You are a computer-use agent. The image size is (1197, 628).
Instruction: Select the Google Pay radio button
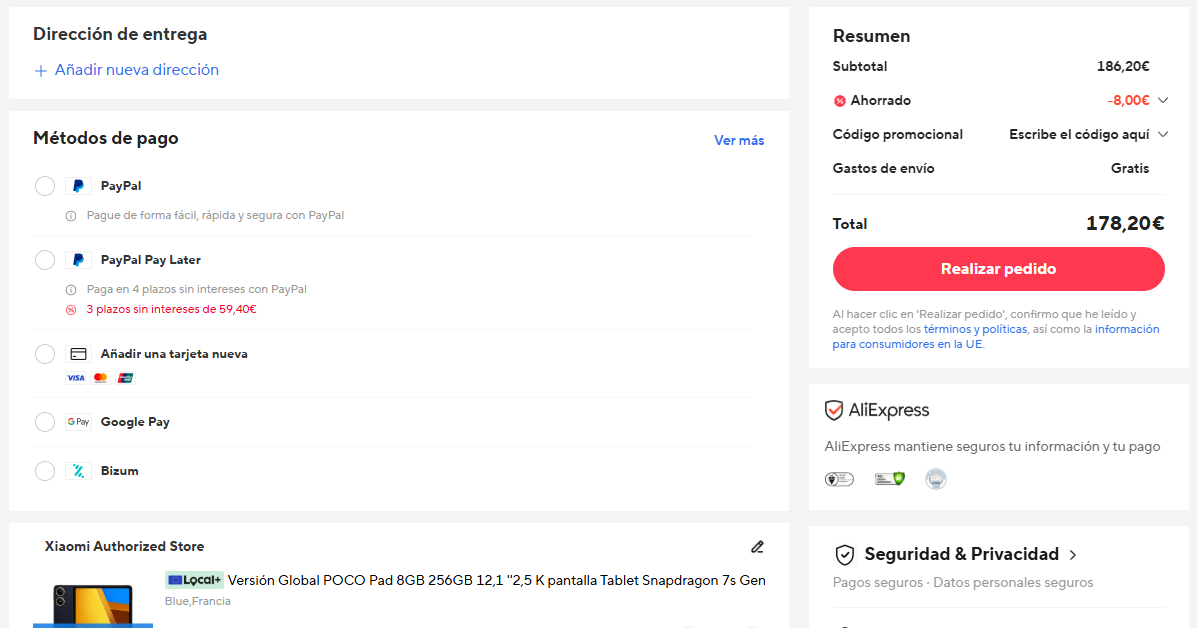(45, 422)
